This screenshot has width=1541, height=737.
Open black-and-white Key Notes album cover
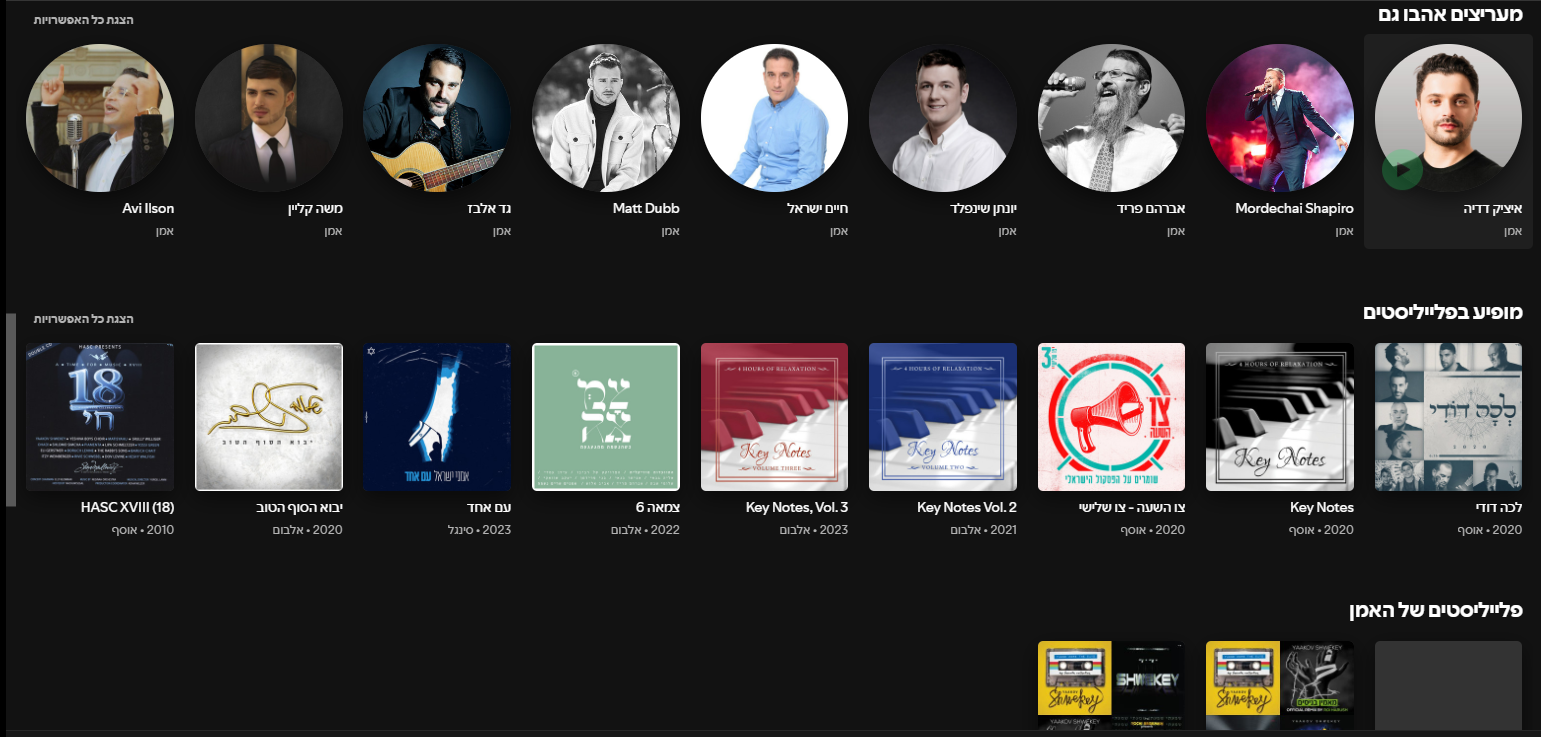tap(1280, 417)
